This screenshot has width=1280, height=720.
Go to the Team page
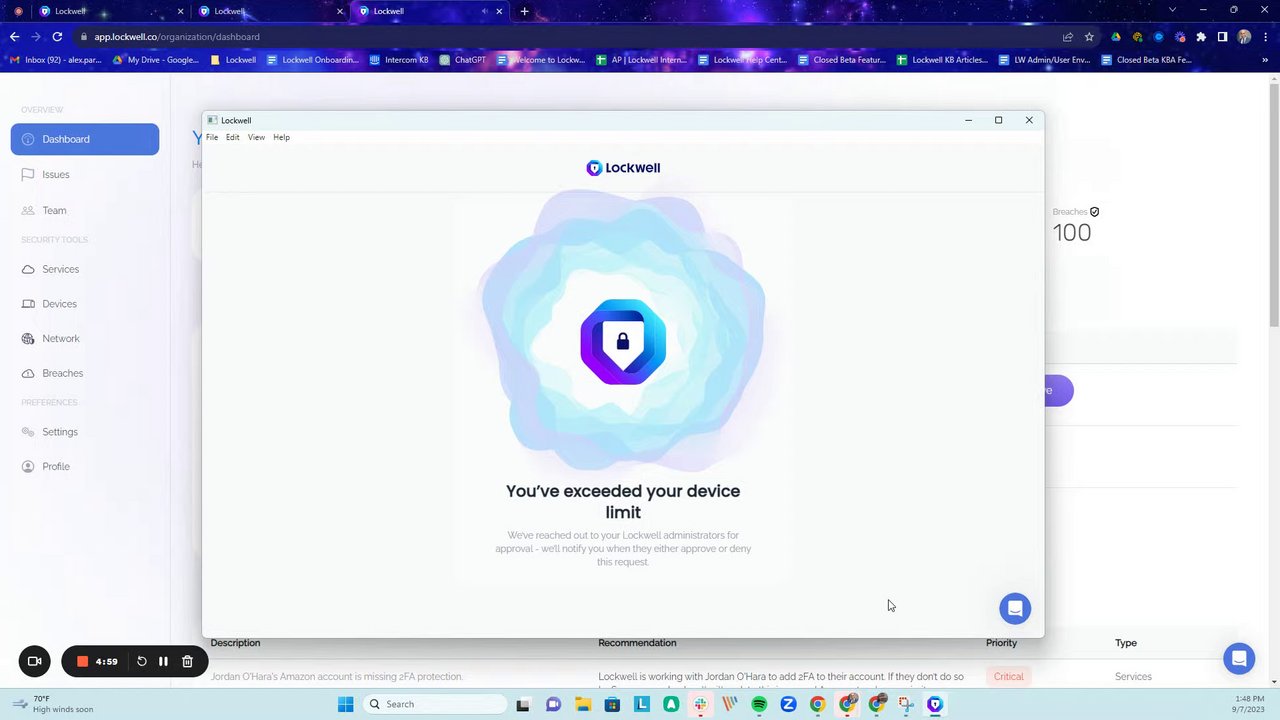[x=54, y=210]
